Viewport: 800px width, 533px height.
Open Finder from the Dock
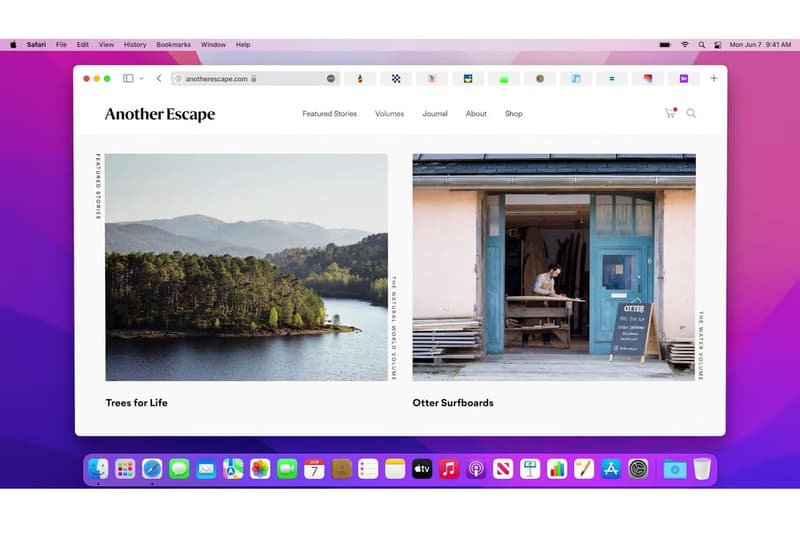[x=98, y=469]
